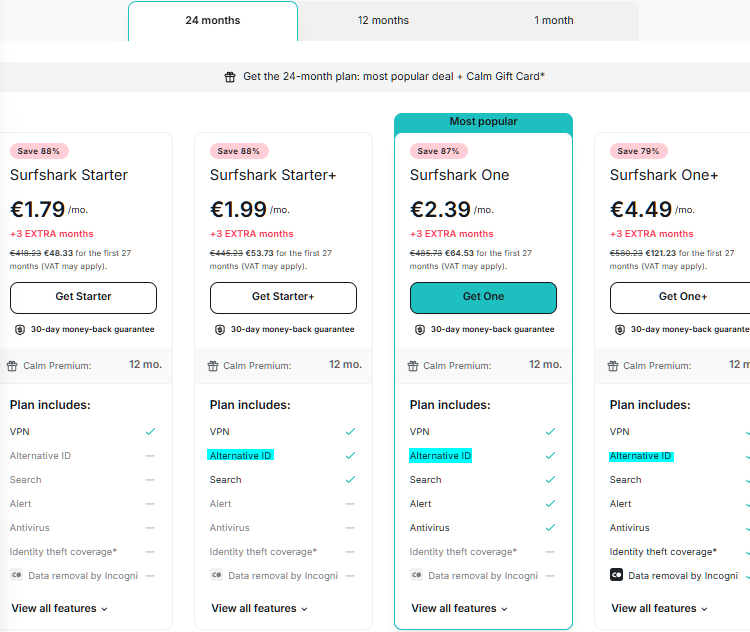Click the gift icon in the promo banner
750x632 pixels.
pos(230,77)
